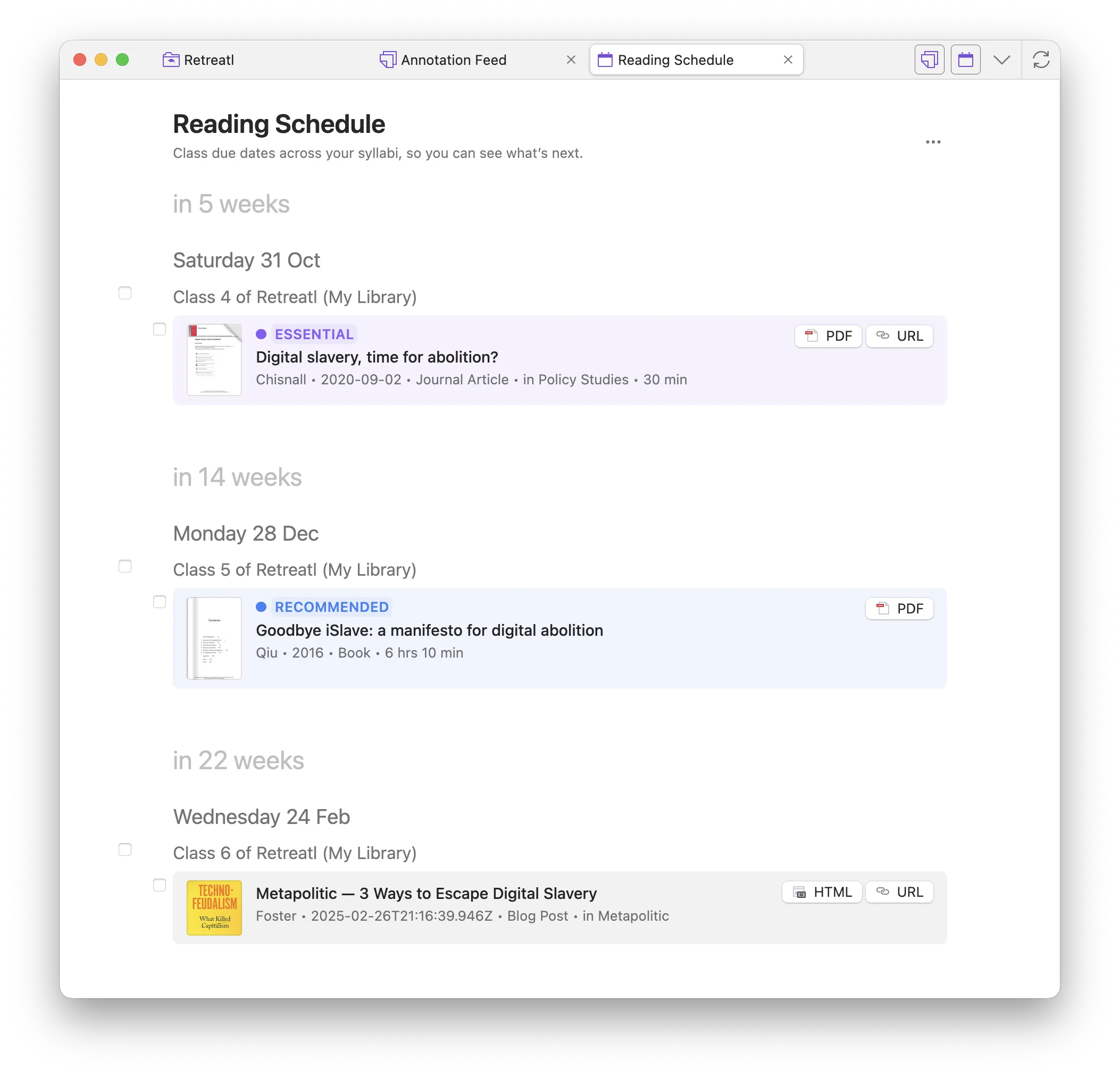Click the 'in Metapolitic' metadata text
This screenshot has width=1120, height=1077.
626,916
